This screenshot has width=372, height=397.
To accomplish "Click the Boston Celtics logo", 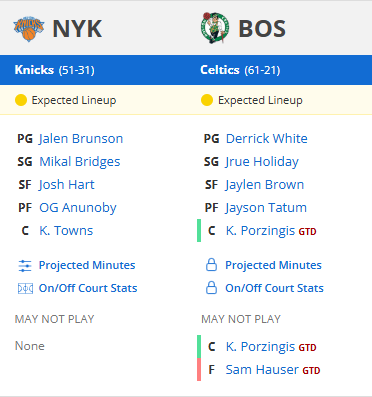I will point(215,28).
